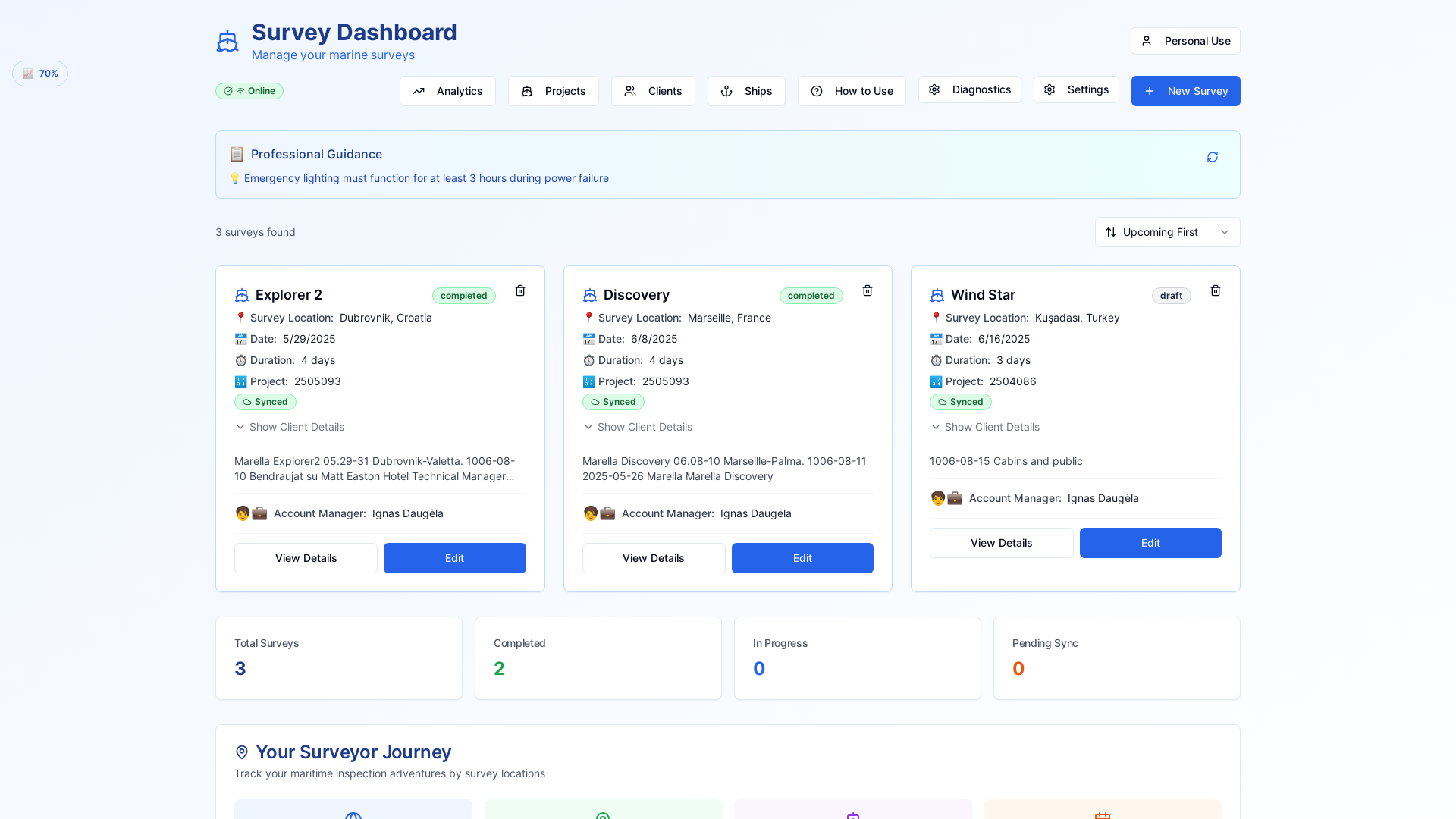Open the 70% progress badge
This screenshot has width=1456, height=819.
pos(40,74)
